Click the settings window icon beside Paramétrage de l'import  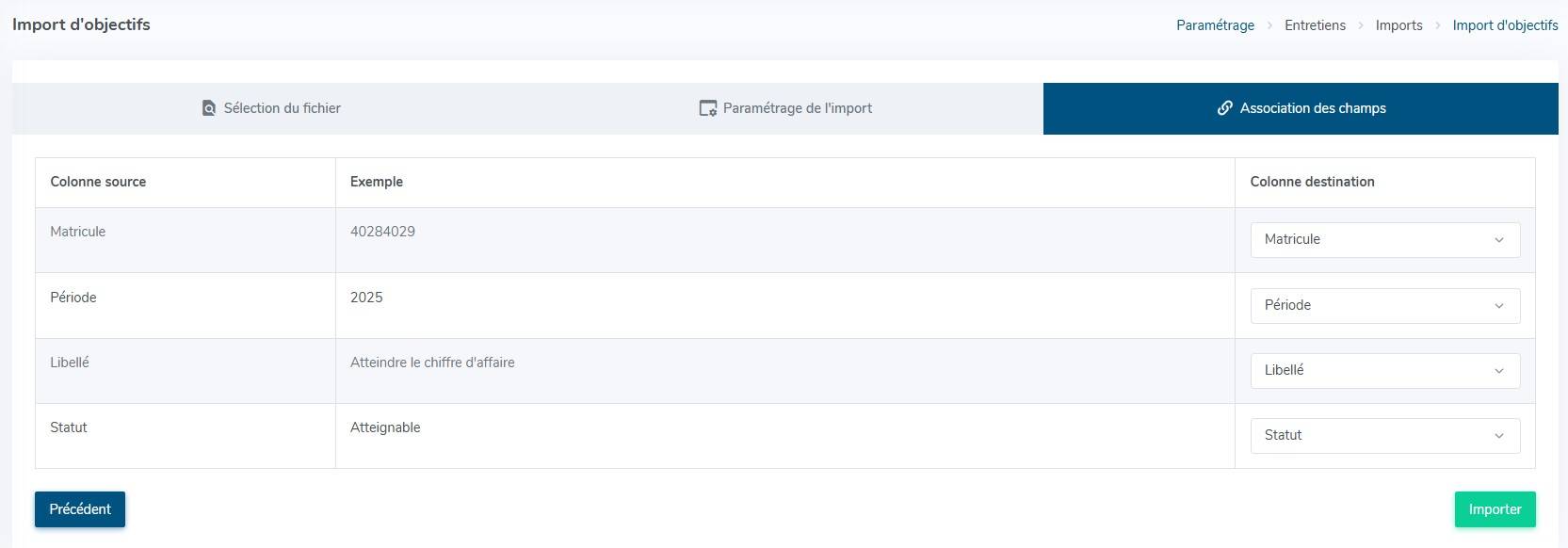(707, 108)
